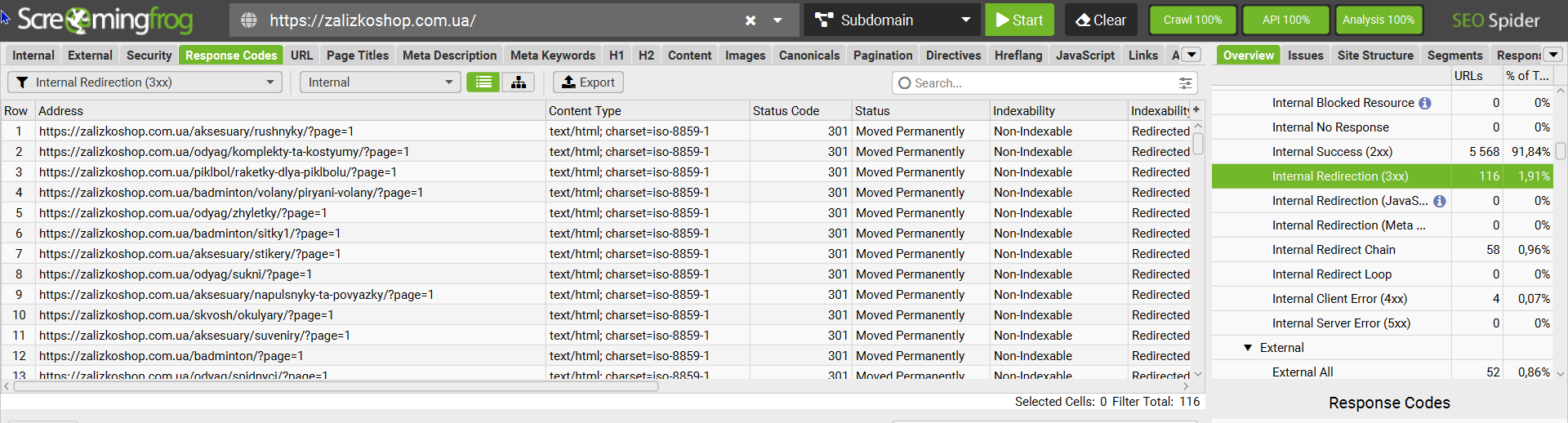Open URL history dropdown arrow

(777, 20)
